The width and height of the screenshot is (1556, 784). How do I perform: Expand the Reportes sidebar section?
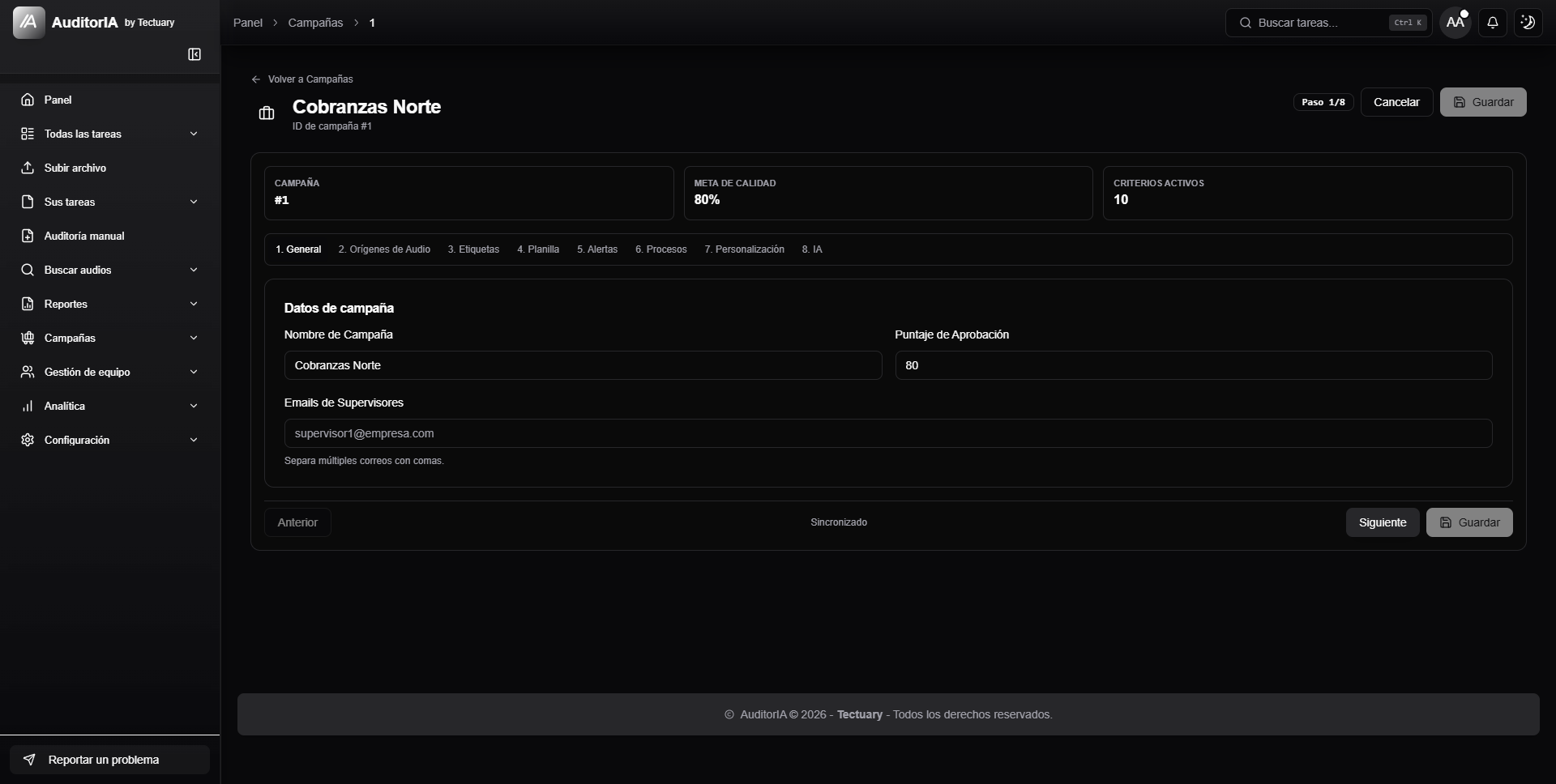(109, 304)
